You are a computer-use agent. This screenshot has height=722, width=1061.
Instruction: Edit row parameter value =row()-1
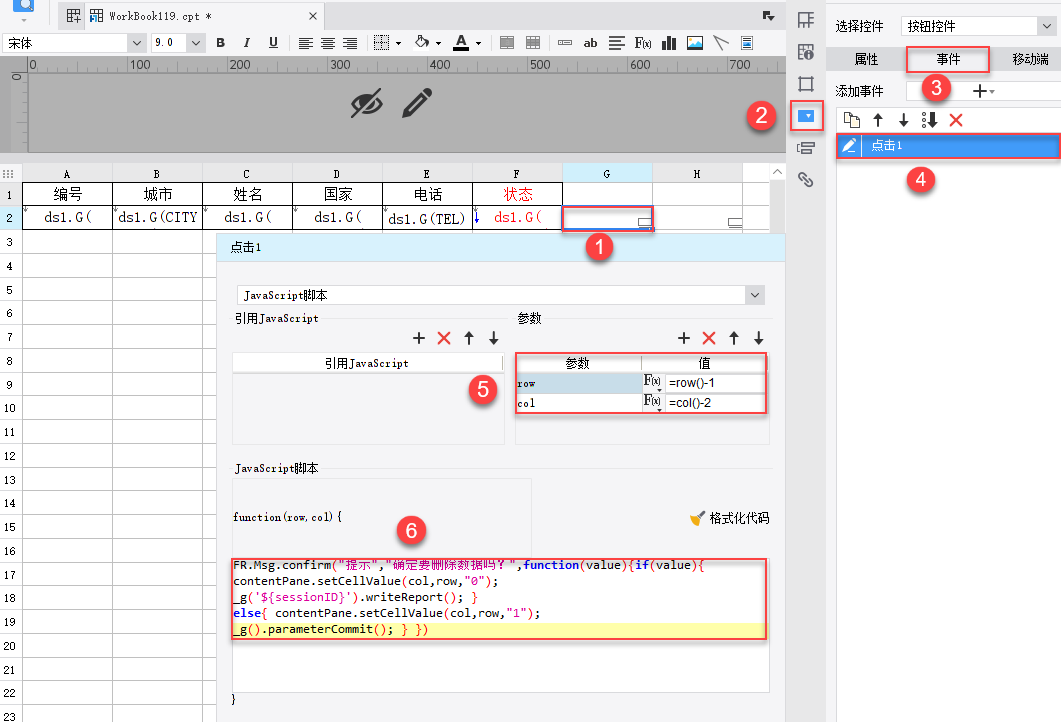[715, 383]
